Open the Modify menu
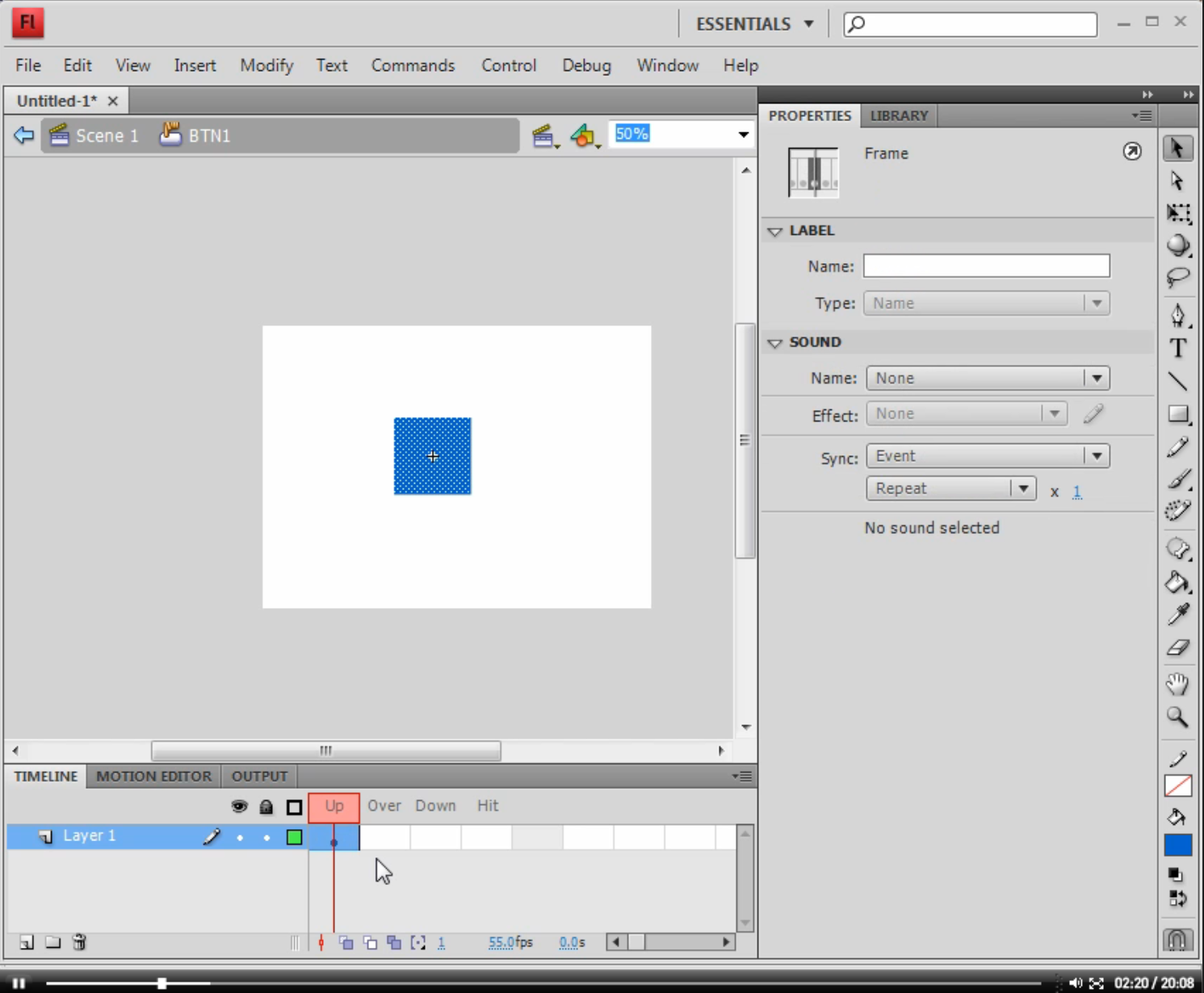Image resolution: width=1204 pixels, height=993 pixels. tap(266, 65)
